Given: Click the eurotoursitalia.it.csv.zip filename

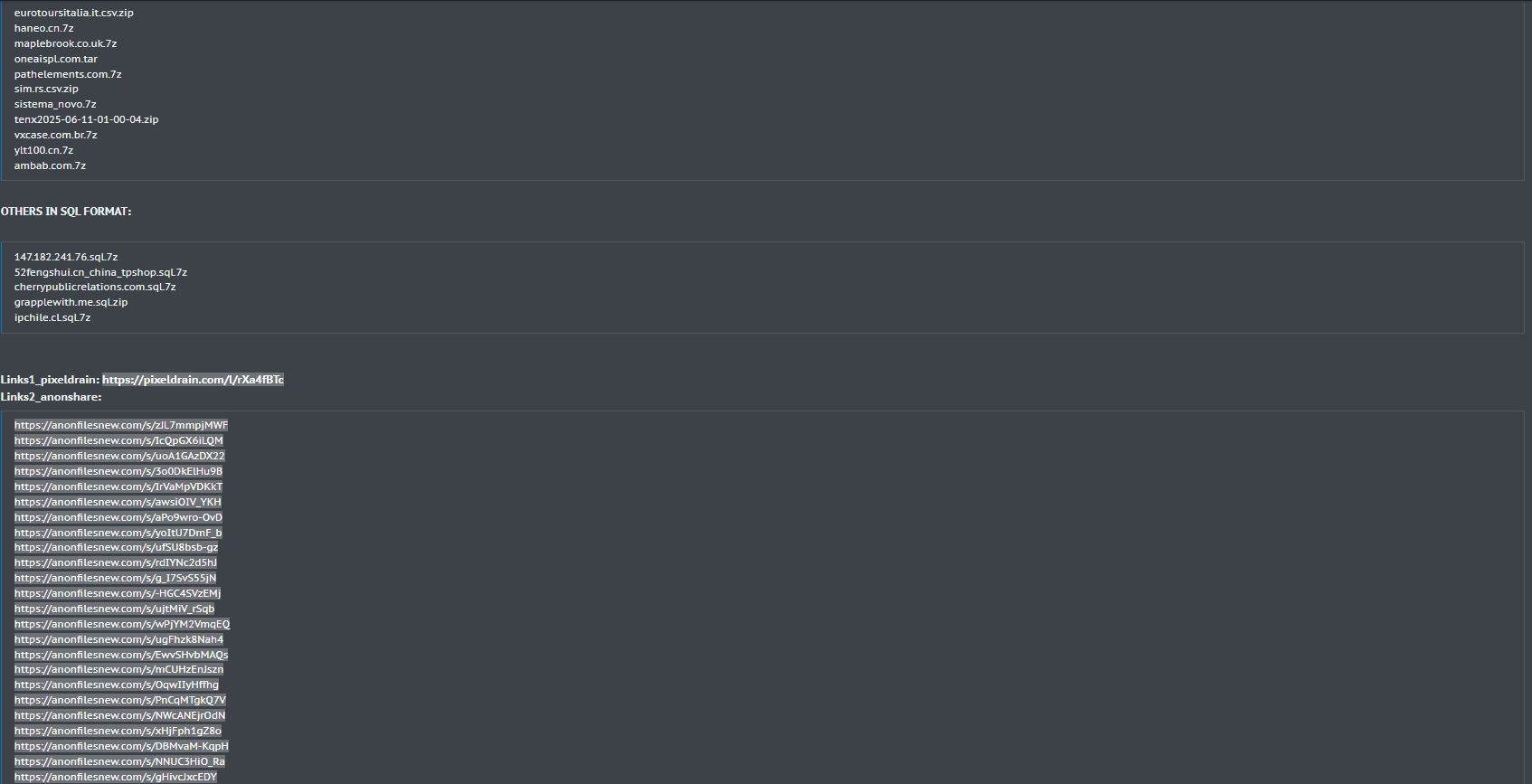Looking at the screenshot, I should pos(73,13).
